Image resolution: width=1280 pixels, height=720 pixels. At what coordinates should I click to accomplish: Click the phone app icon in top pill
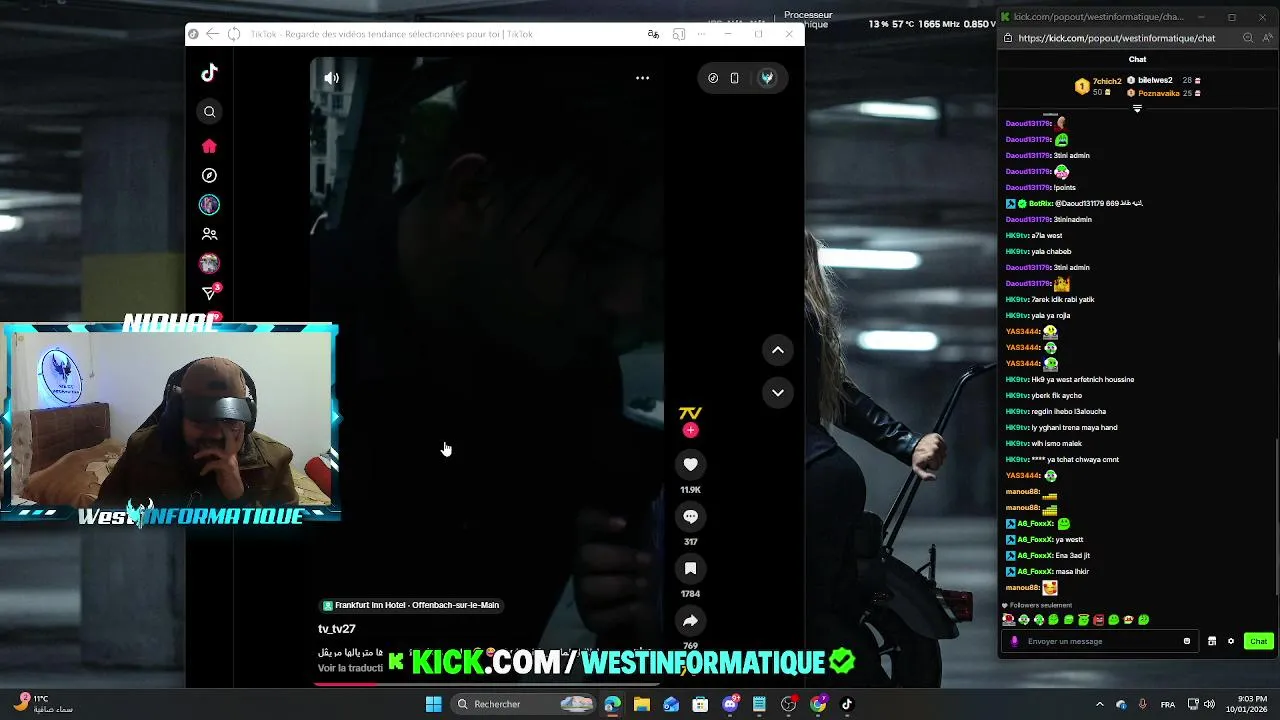coord(735,78)
